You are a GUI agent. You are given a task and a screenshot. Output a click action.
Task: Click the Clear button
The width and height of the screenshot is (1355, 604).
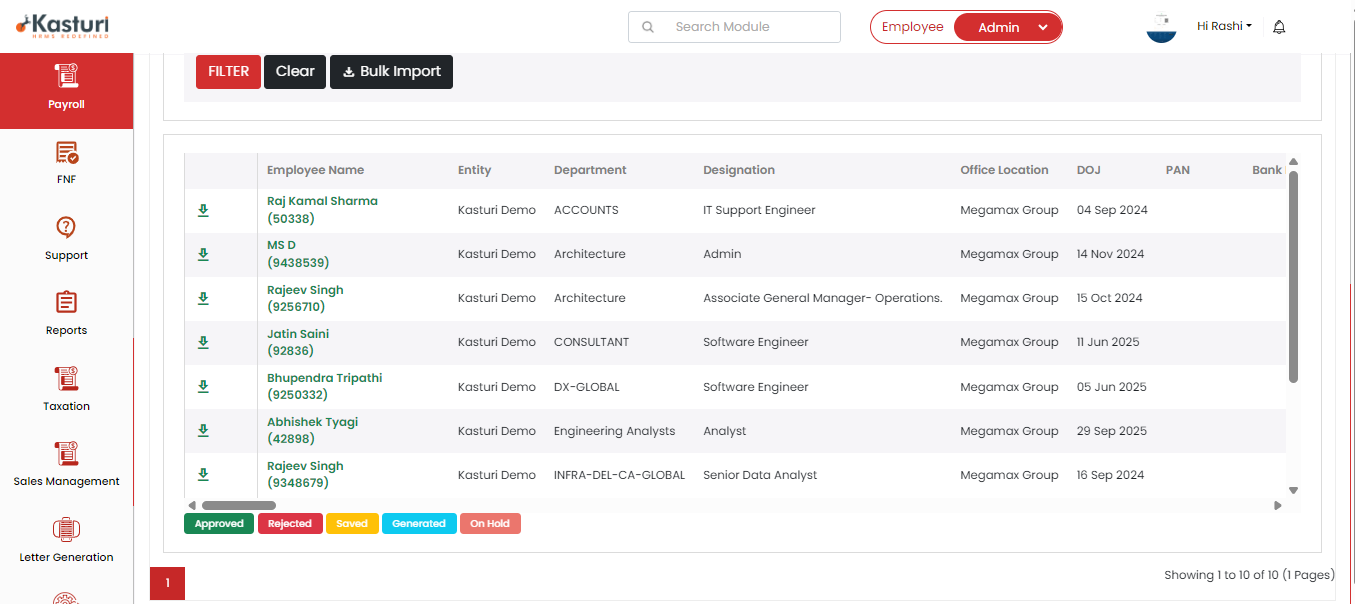tap(295, 72)
